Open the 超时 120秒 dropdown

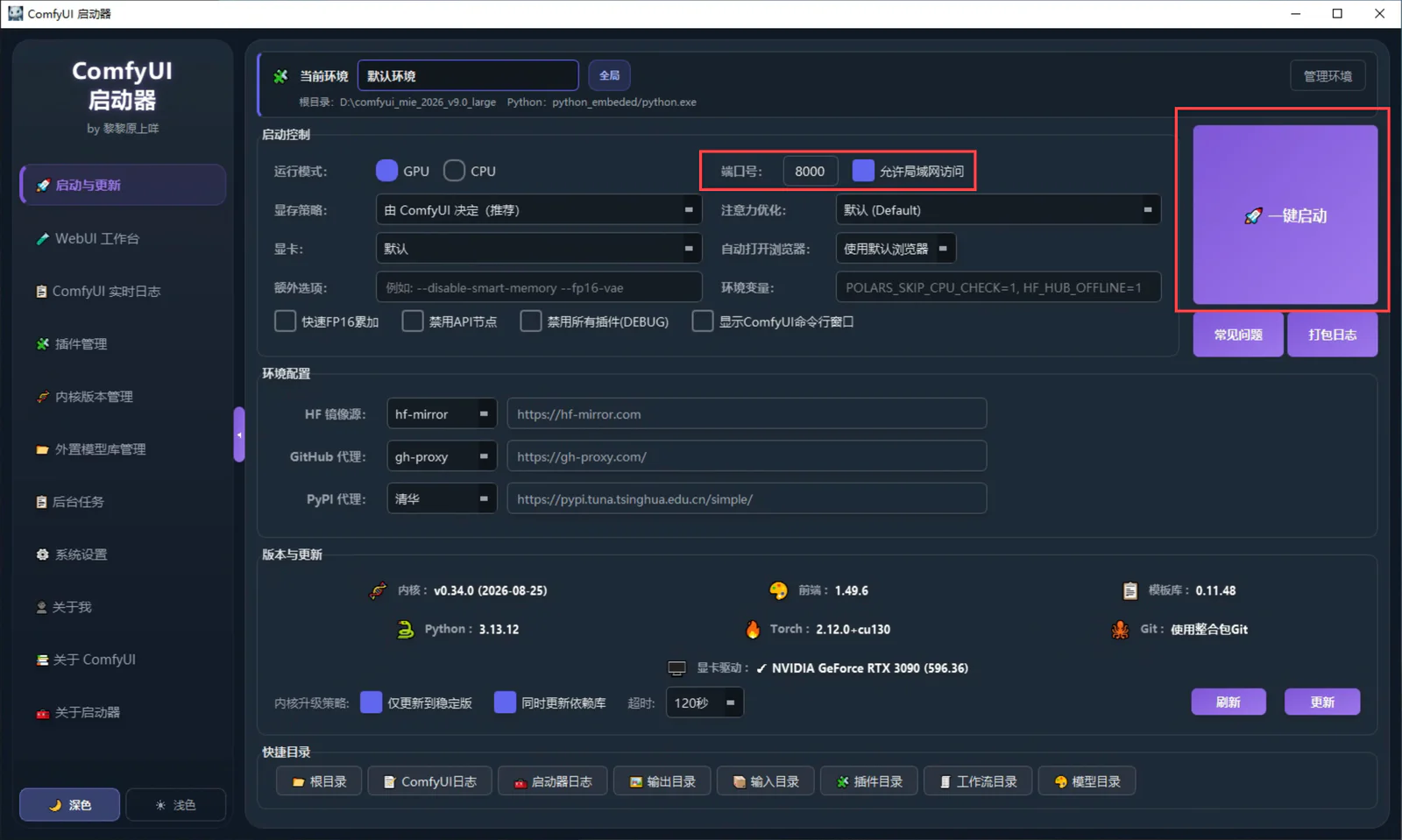(705, 702)
